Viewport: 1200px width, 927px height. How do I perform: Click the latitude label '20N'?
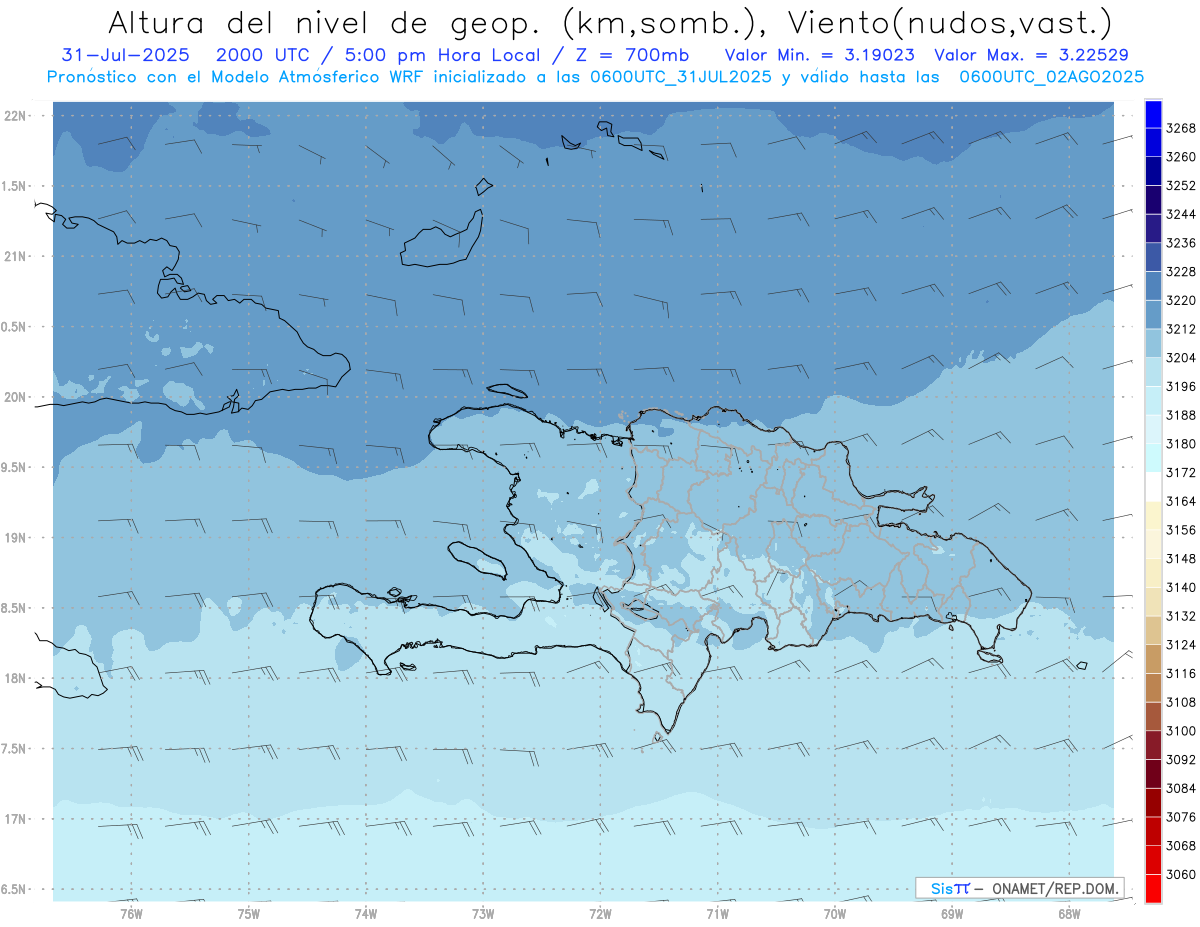pyautogui.click(x=16, y=397)
